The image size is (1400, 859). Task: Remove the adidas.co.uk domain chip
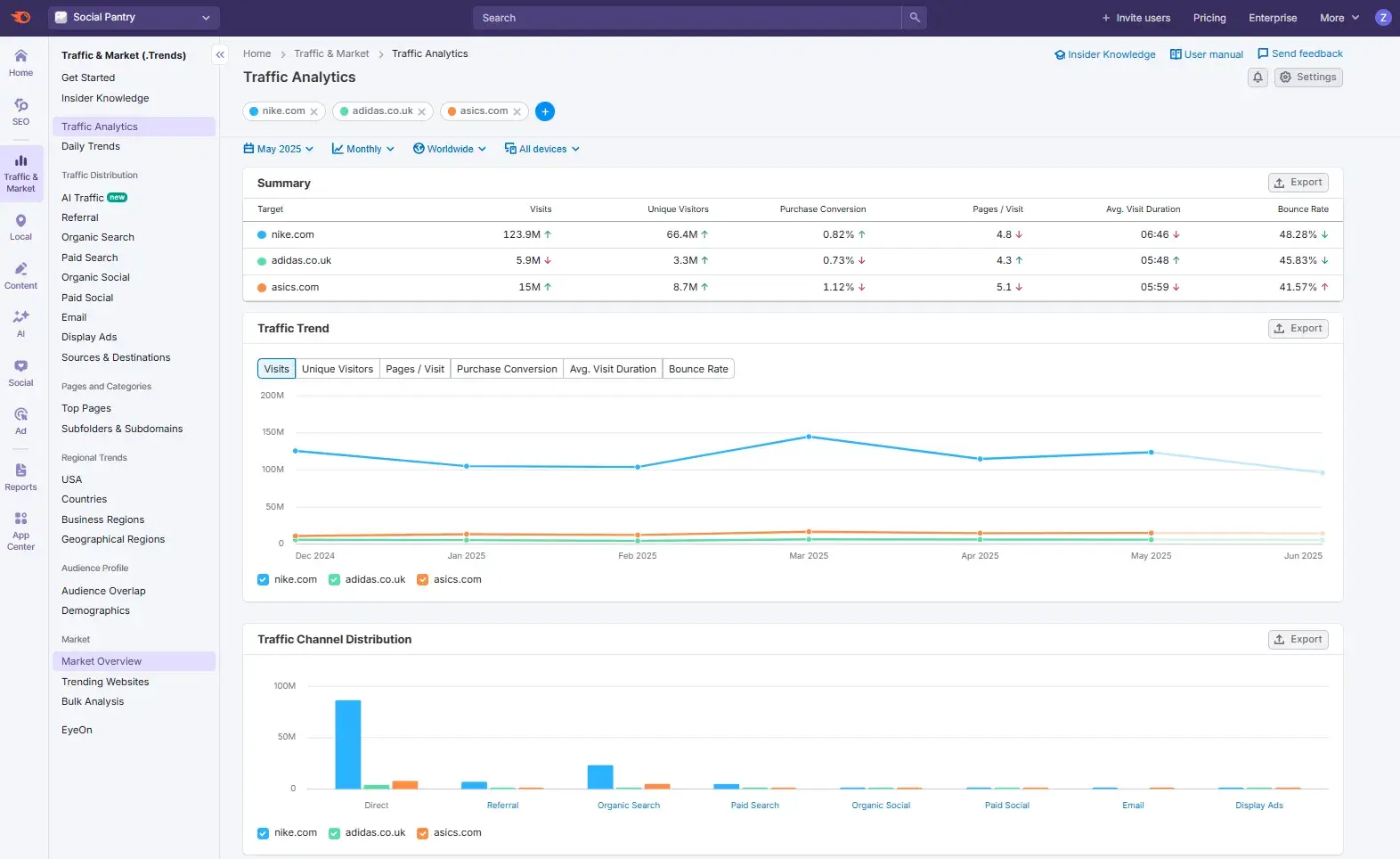[421, 112]
